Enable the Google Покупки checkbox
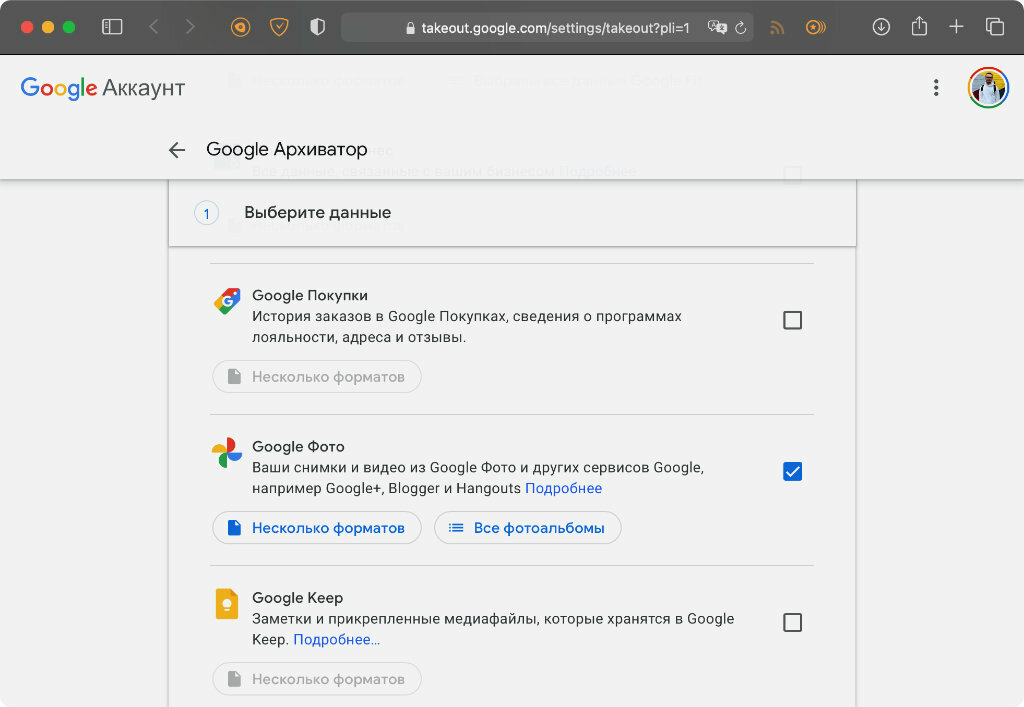1024x707 pixels. tap(792, 320)
